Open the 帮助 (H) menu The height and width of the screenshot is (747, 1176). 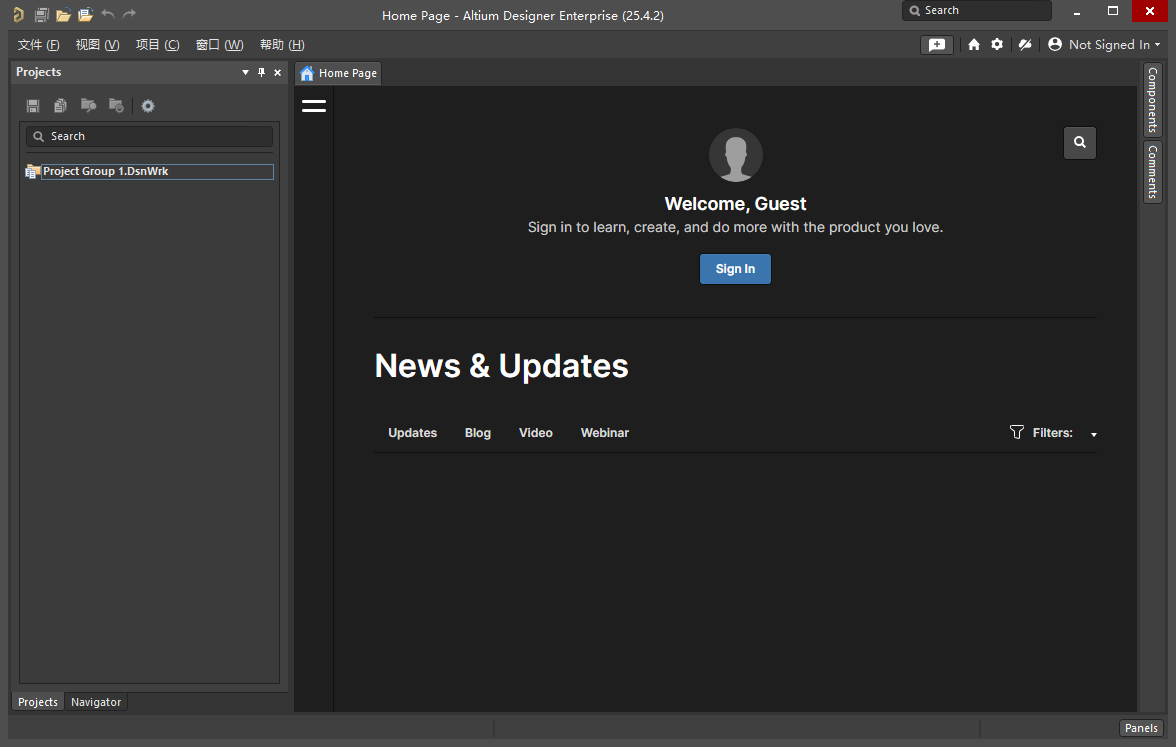(x=282, y=45)
